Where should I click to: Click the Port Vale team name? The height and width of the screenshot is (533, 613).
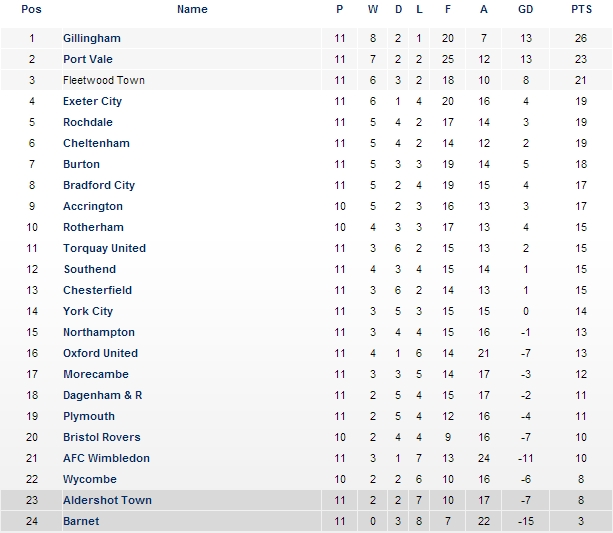(x=88, y=59)
